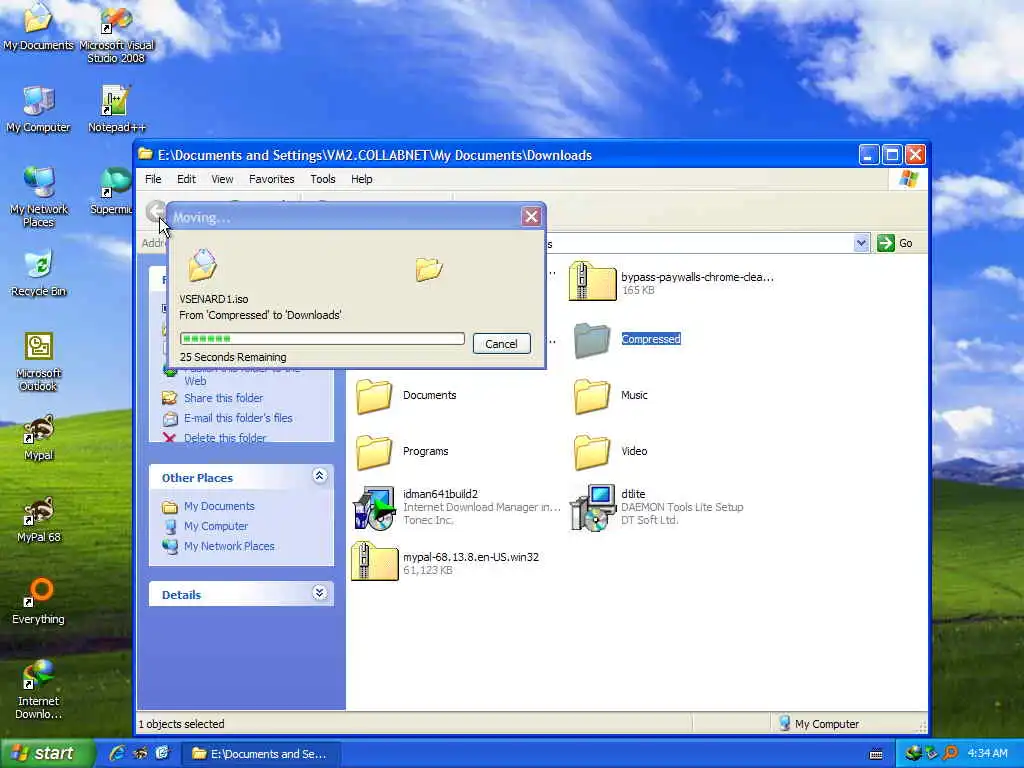
Task: Open My Network Places desktop icon
Action: point(39,197)
